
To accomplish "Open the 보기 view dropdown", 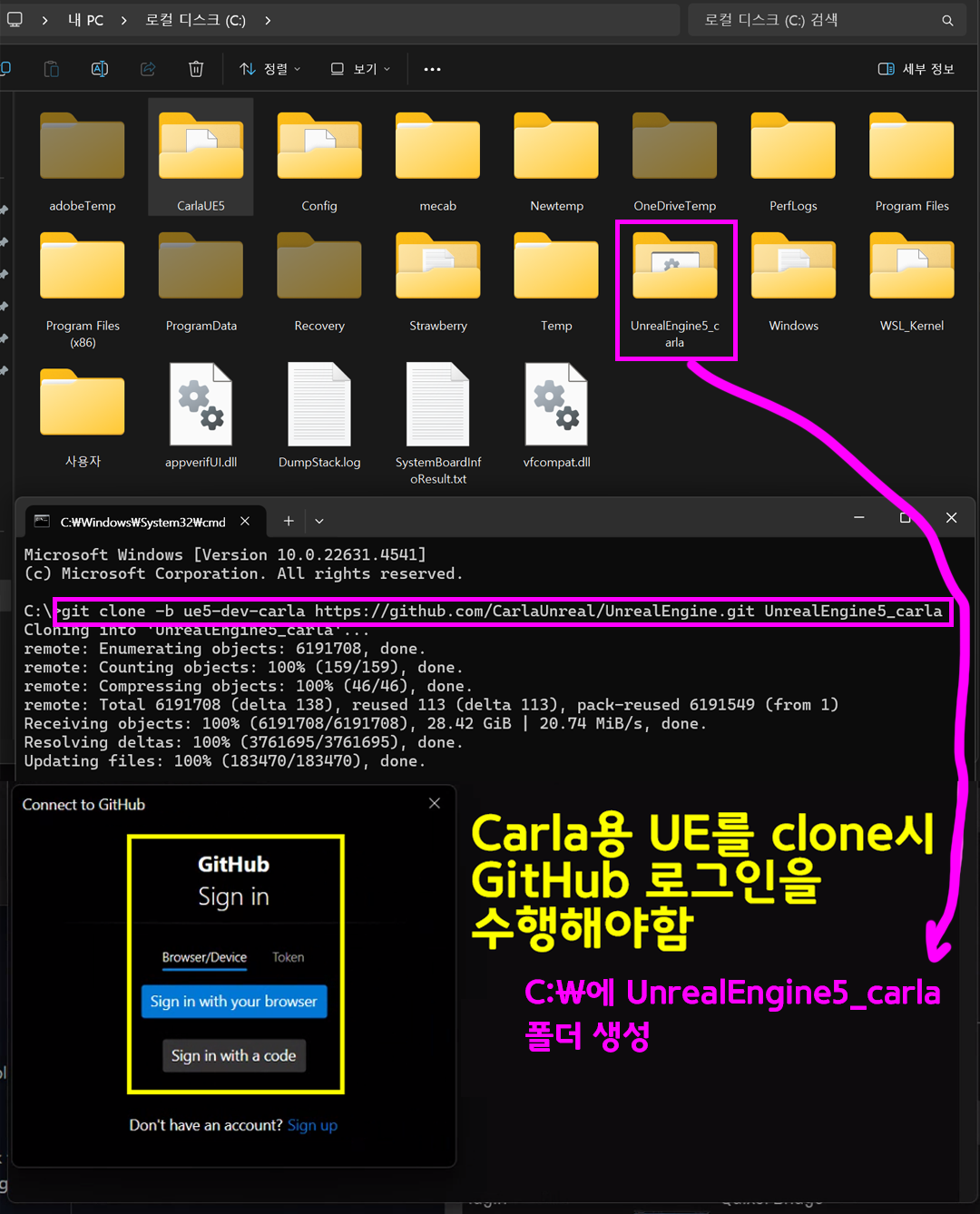I will (x=360, y=69).
